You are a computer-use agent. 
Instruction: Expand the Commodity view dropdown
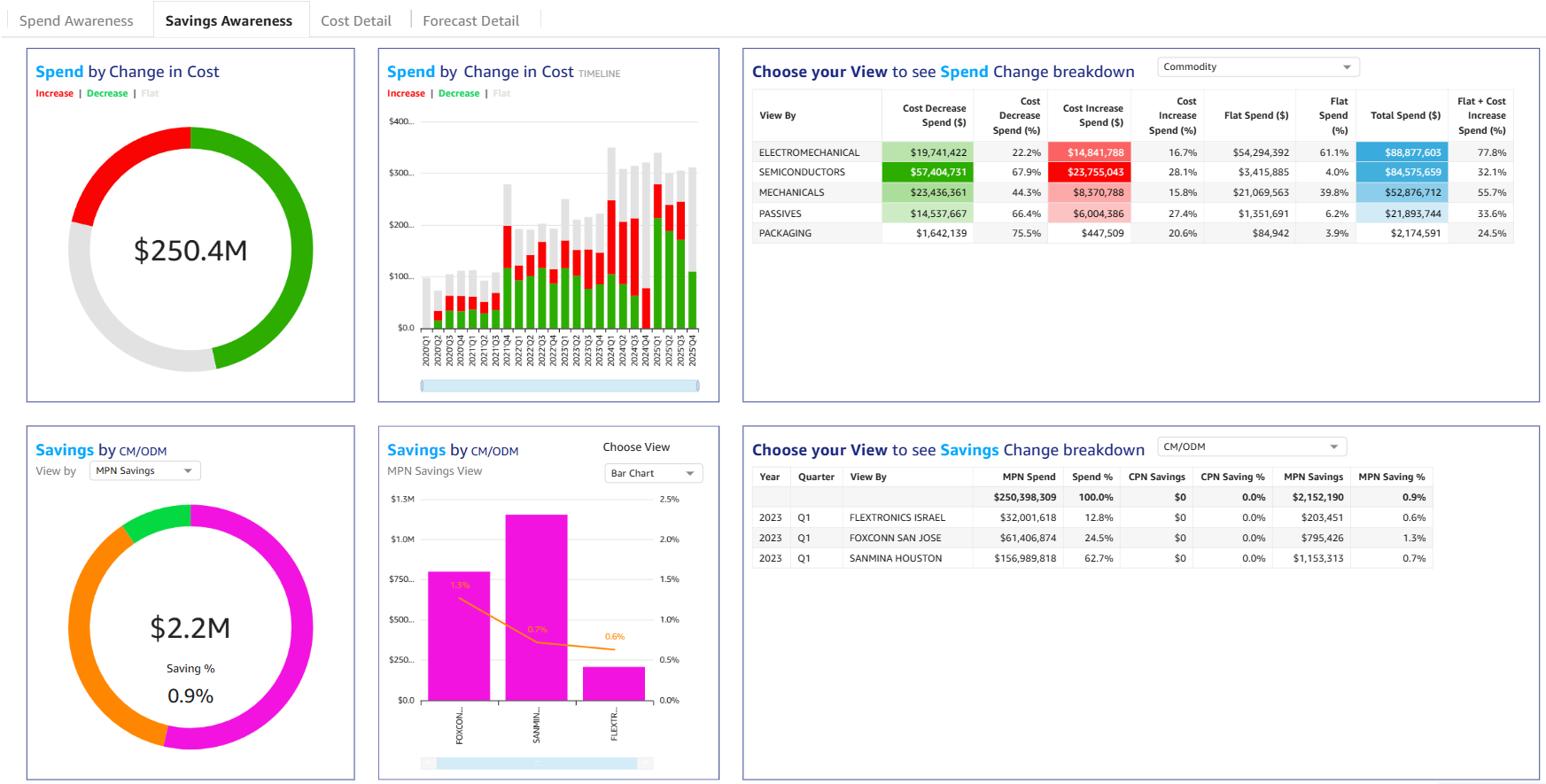1257,67
